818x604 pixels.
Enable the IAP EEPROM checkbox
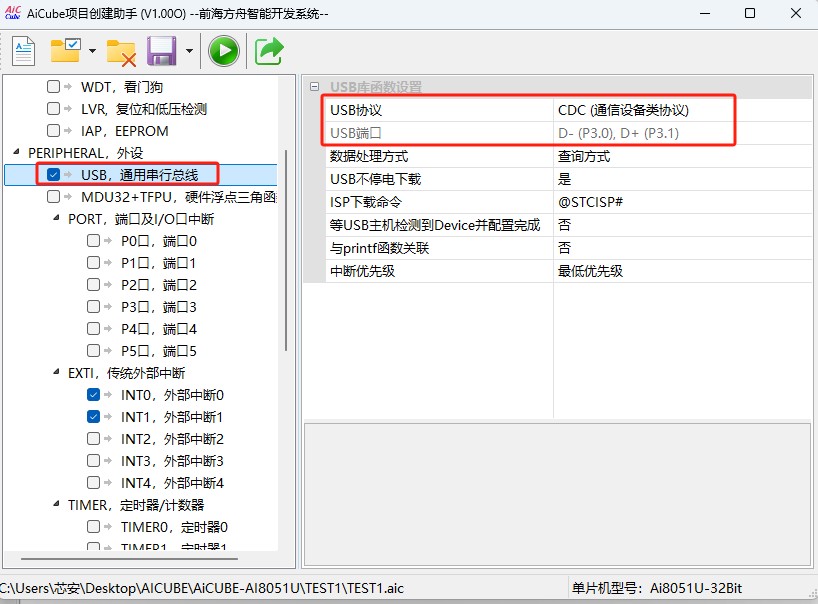53,130
